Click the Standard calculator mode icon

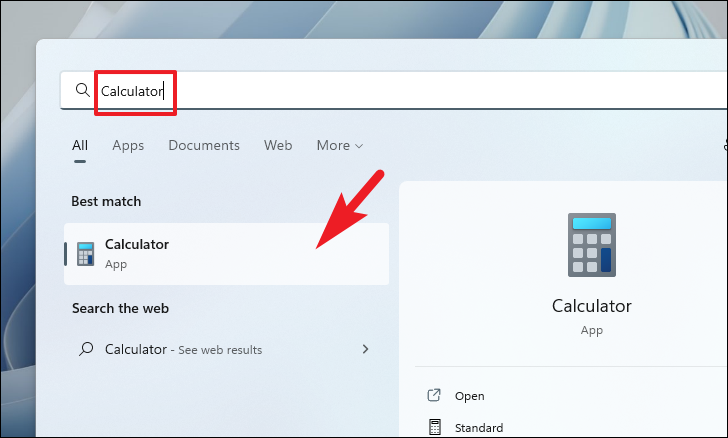tap(435, 427)
